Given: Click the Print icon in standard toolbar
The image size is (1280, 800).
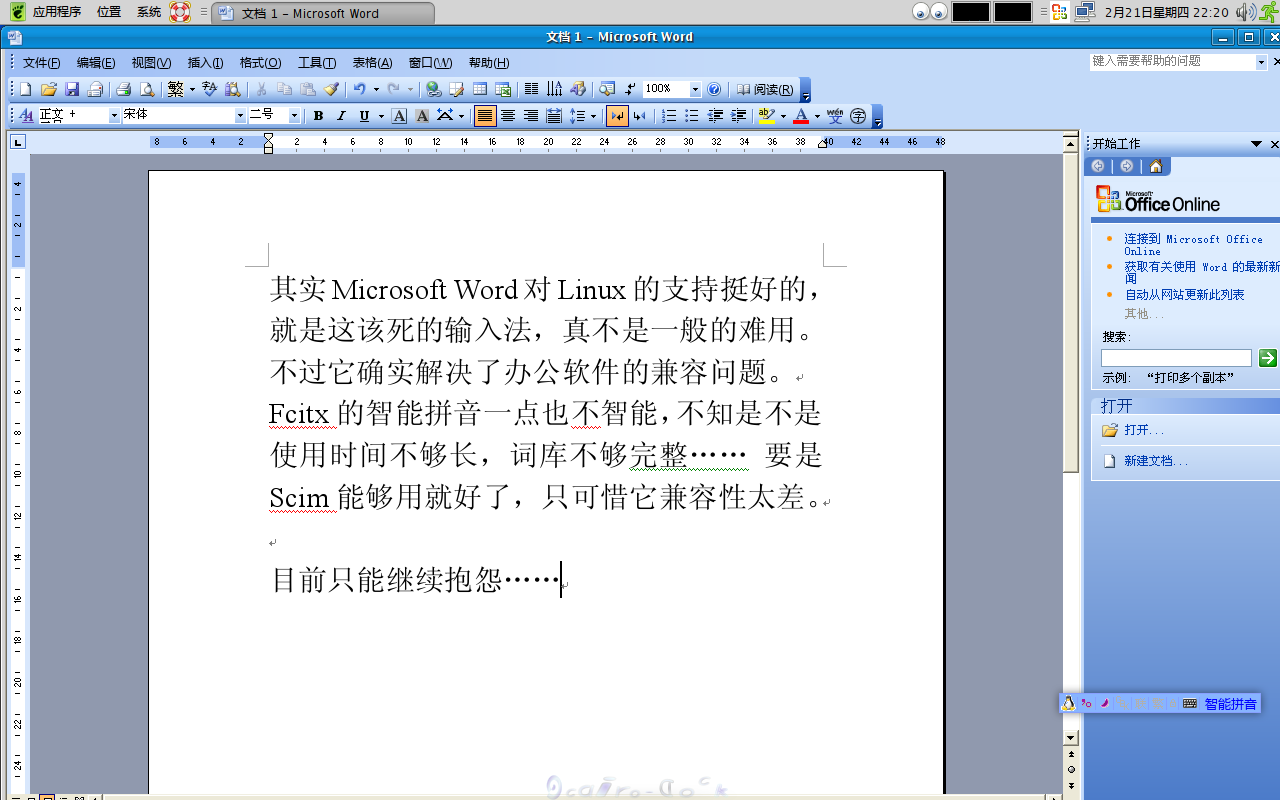Looking at the screenshot, I should (x=123, y=89).
